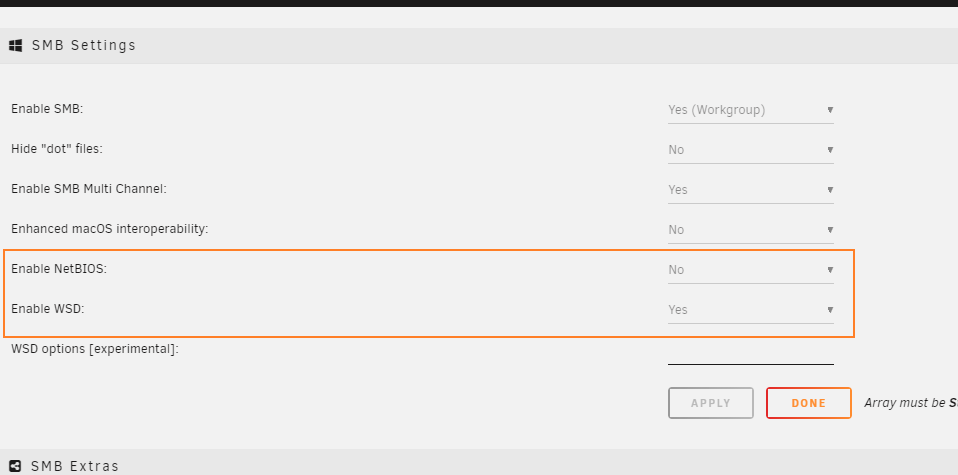Click the SMB Extras section title
Screen dimensions: 958x475
pyautogui.click(x=75, y=466)
